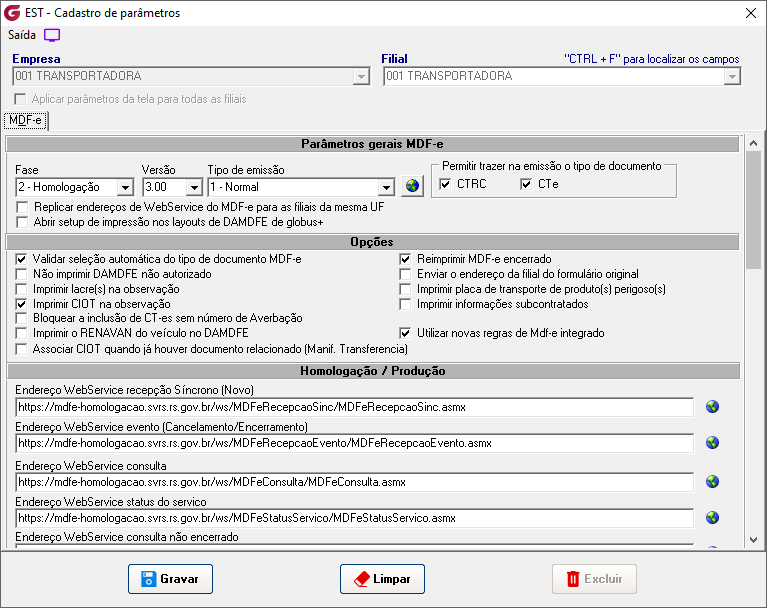Screen dimensions: 767x608
Task: Select the MDF-e tab
Action: click(x=25, y=120)
